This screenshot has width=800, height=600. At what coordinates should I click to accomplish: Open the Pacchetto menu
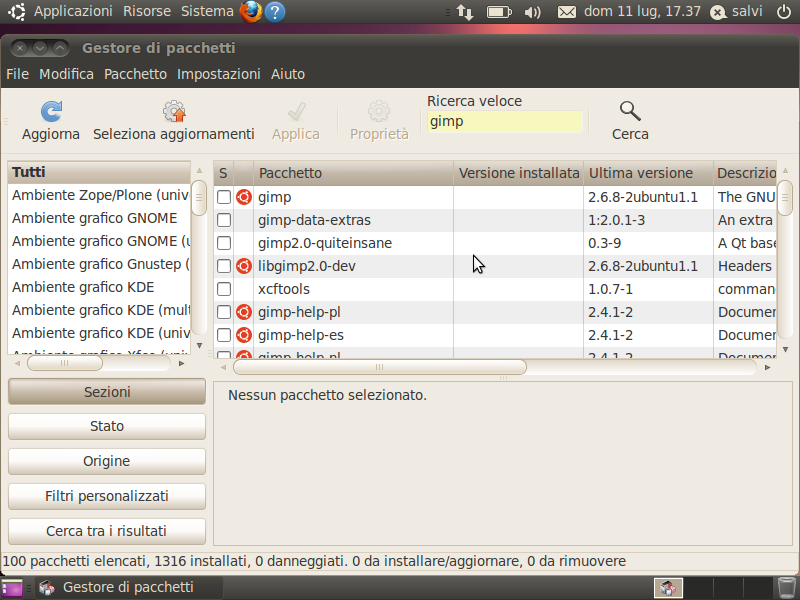pyautogui.click(x=135, y=74)
